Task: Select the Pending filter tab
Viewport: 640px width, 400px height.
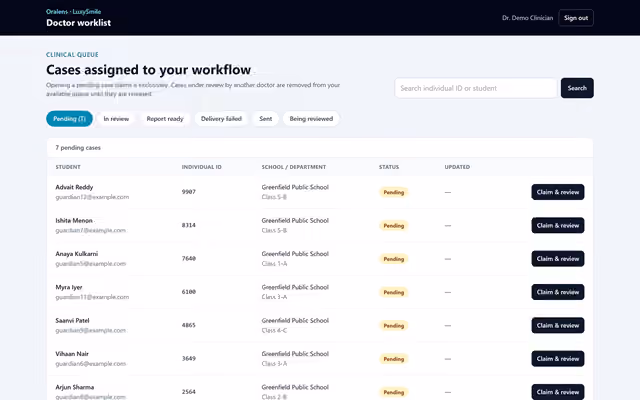Action: (x=69, y=119)
